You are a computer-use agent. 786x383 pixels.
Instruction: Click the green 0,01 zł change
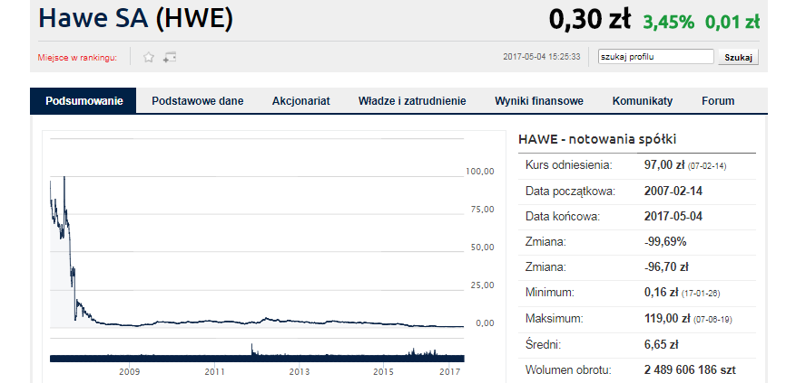[x=732, y=22]
